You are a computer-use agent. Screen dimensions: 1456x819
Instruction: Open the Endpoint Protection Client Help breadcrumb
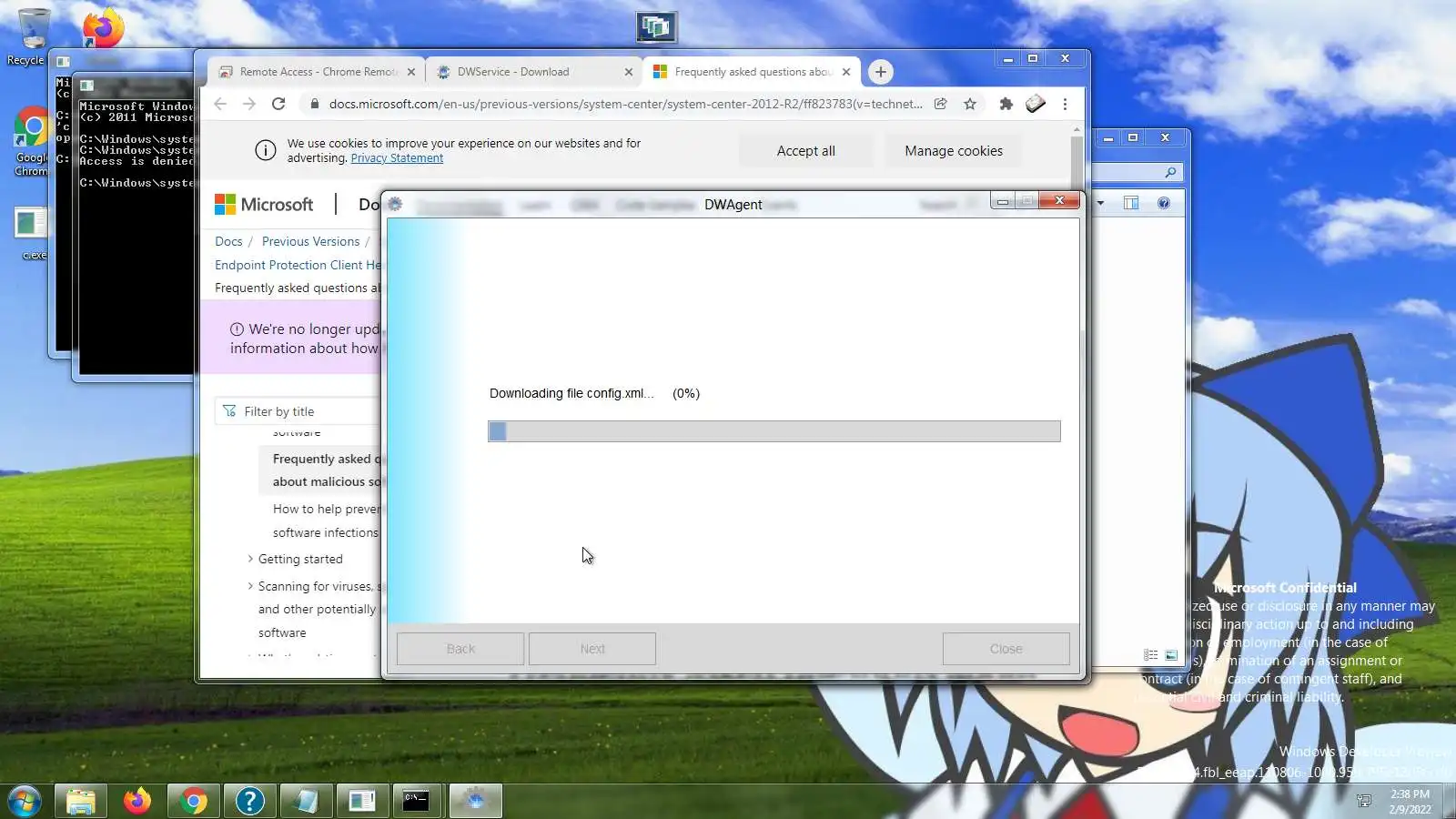coord(298,265)
